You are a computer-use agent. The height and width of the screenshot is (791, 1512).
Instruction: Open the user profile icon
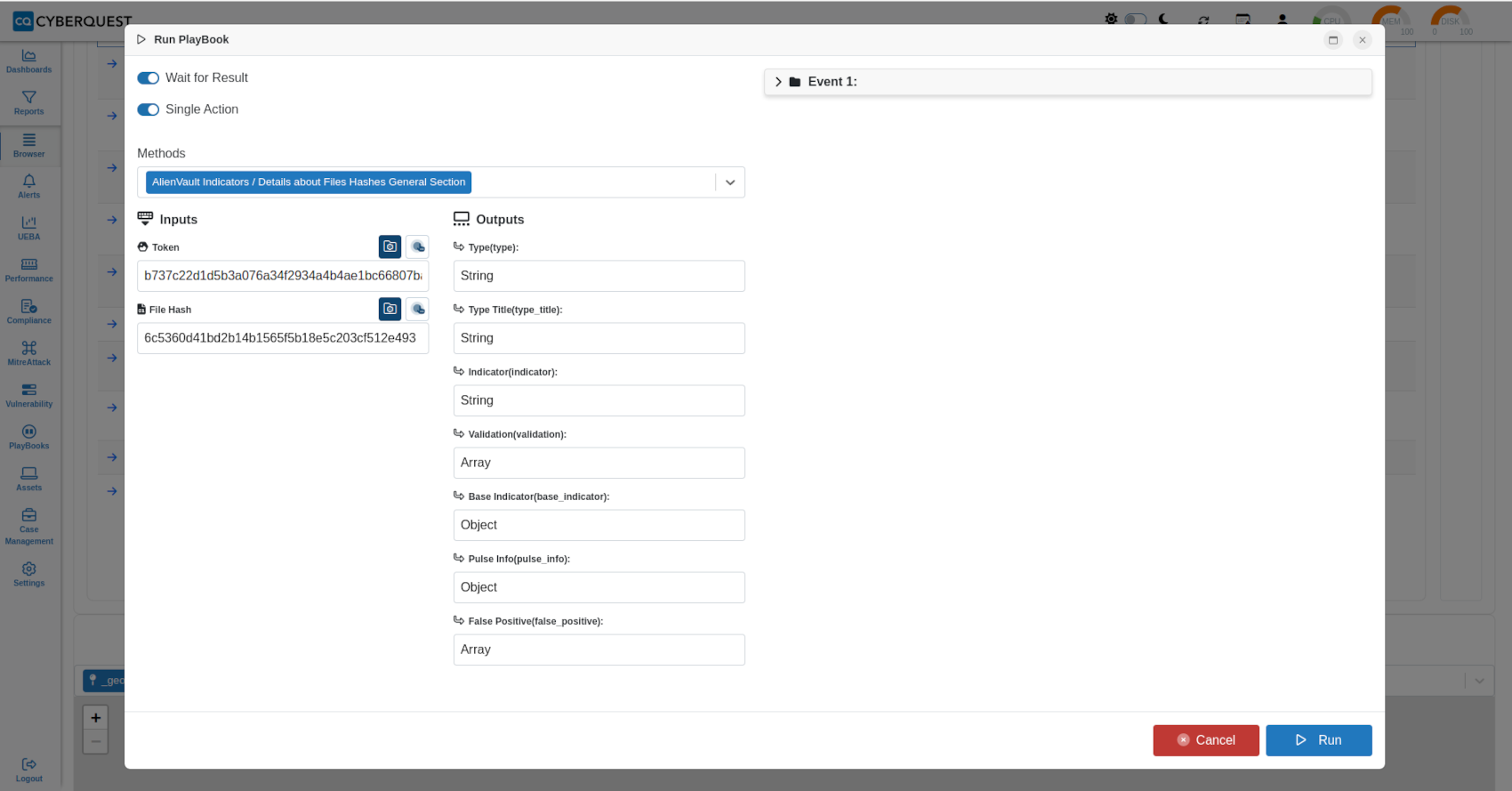[1283, 20]
